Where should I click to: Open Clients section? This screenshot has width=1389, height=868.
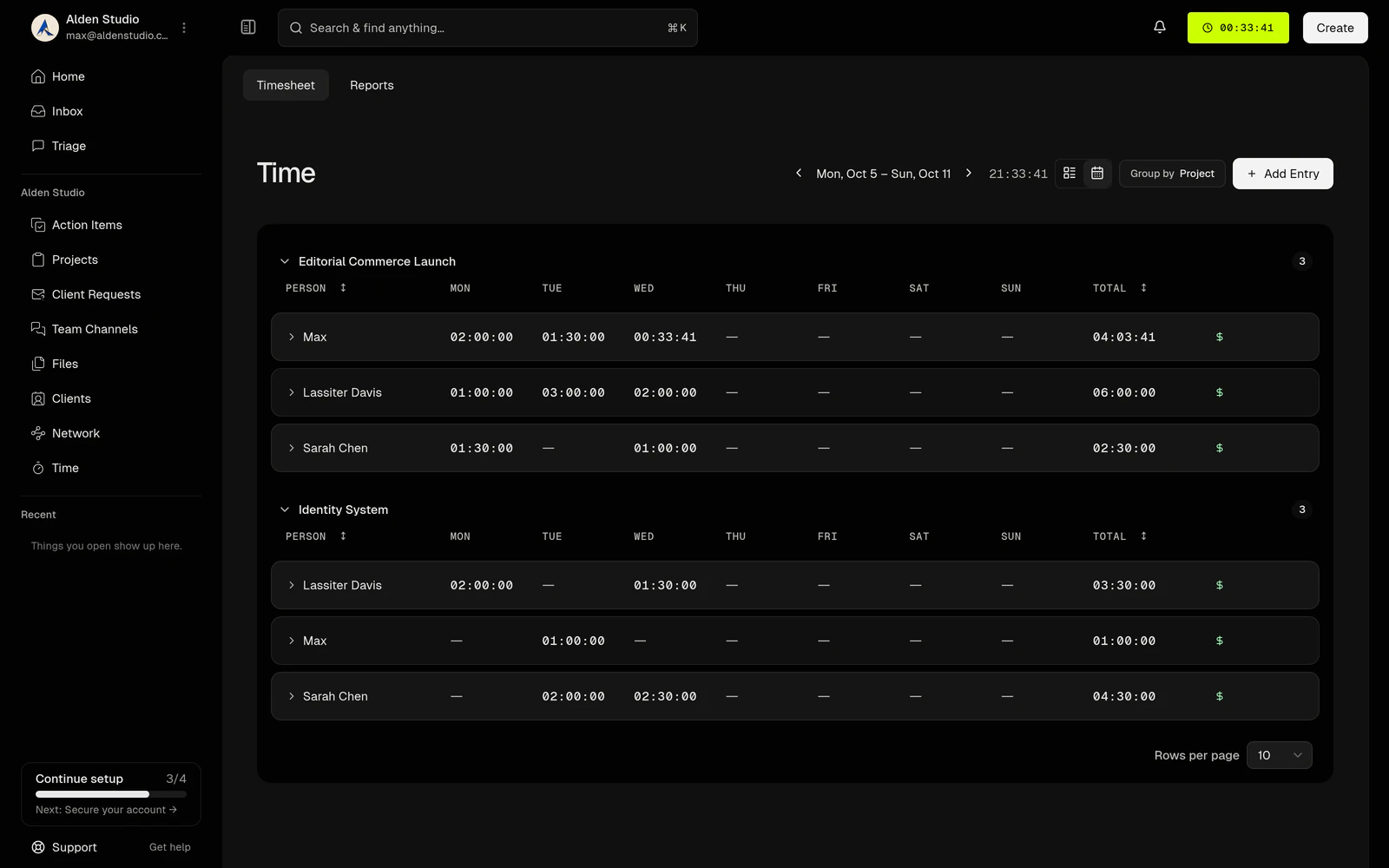click(111, 398)
